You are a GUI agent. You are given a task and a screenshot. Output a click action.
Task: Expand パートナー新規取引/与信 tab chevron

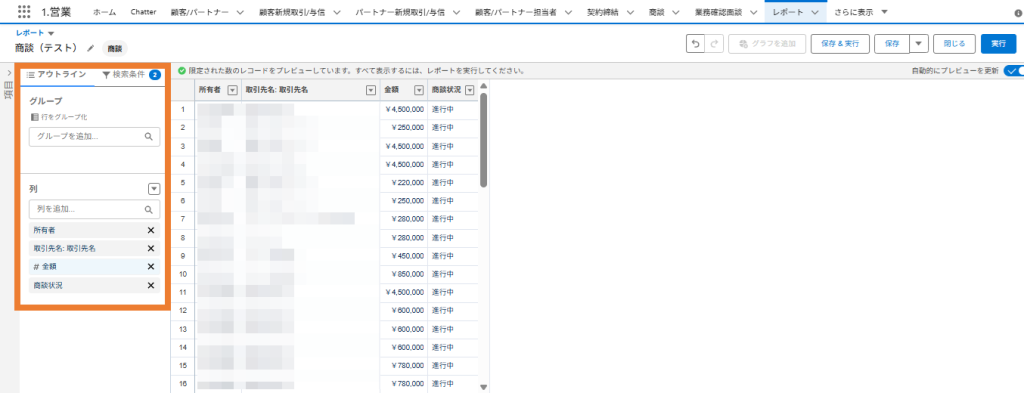[x=456, y=12]
